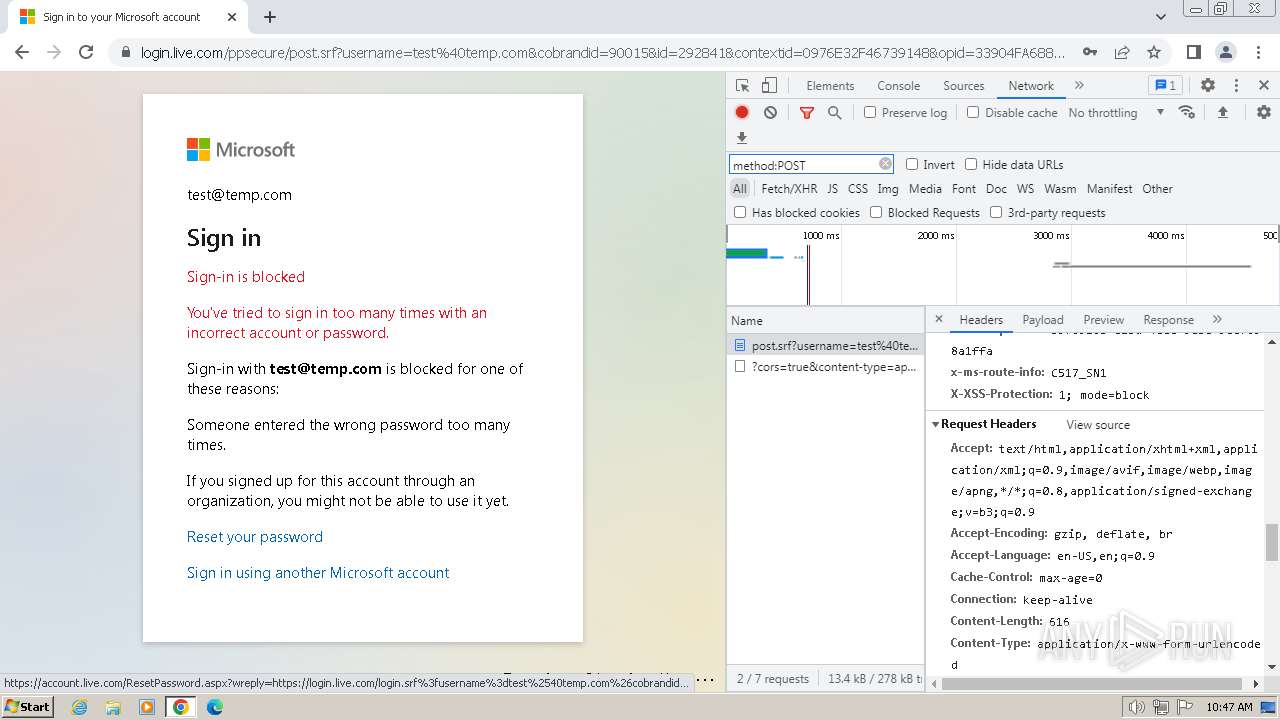The height and width of the screenshot is (720, 1280).
Task: Open Chrome three-dot menu
Action: coord(1257,52)
